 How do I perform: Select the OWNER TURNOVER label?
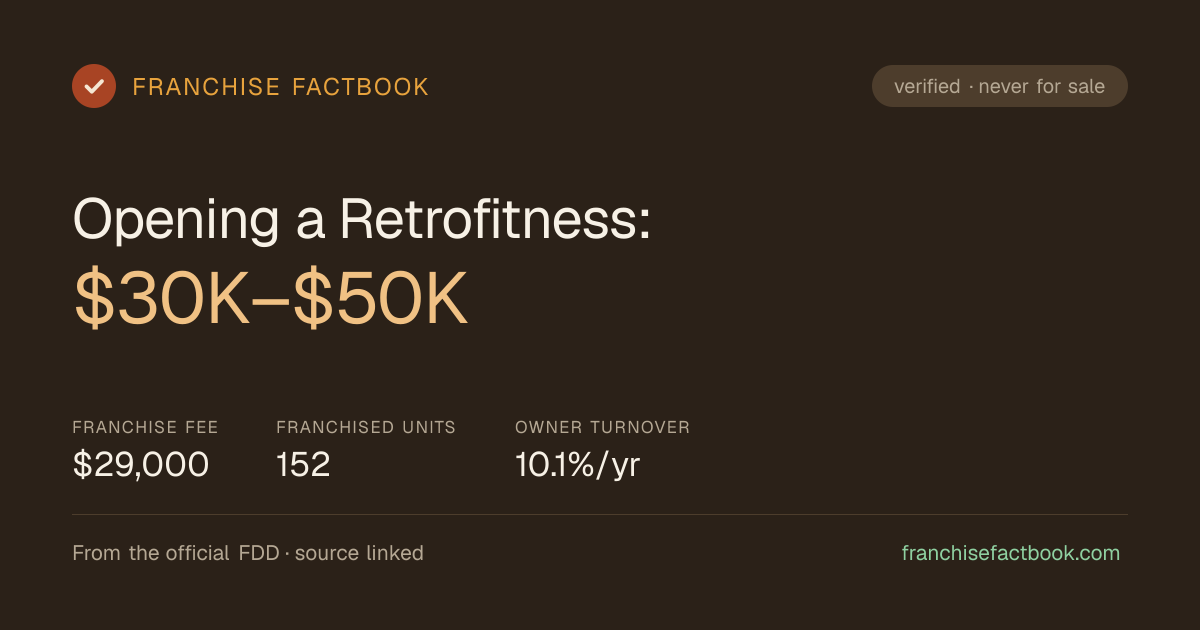tap(602, 427)
